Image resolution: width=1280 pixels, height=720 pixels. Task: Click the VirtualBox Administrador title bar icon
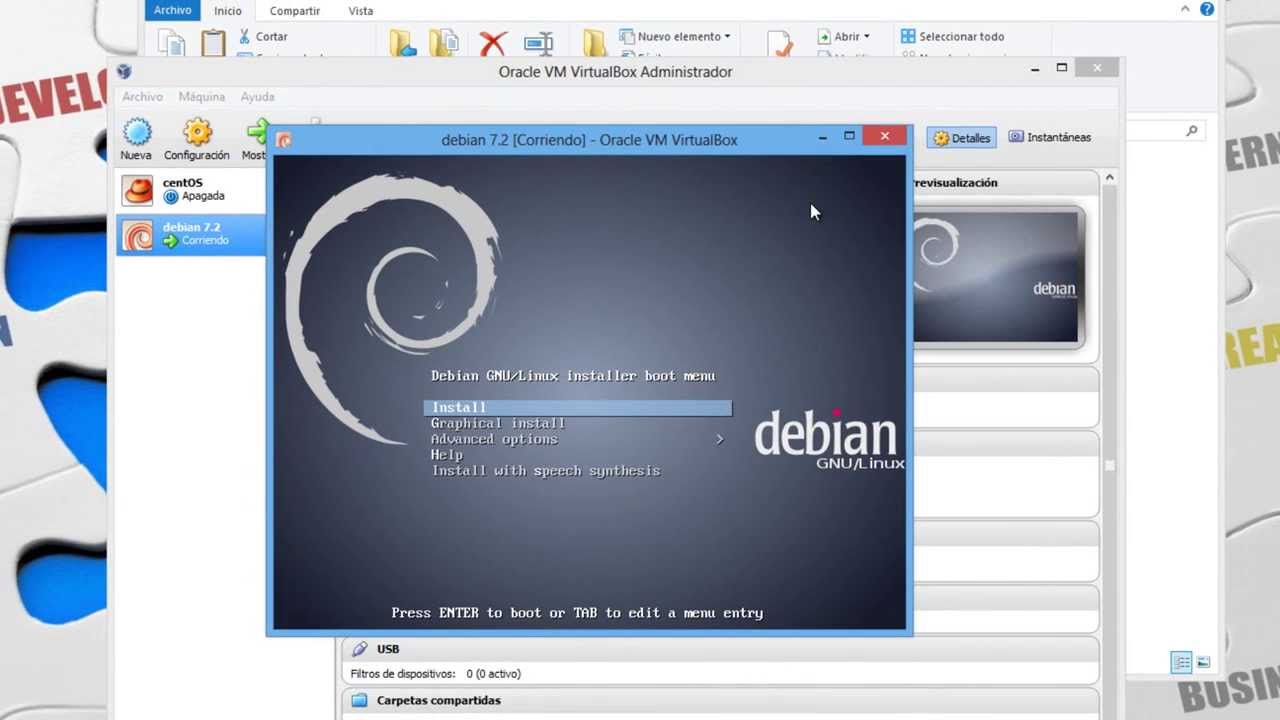(x=123, y=71)
